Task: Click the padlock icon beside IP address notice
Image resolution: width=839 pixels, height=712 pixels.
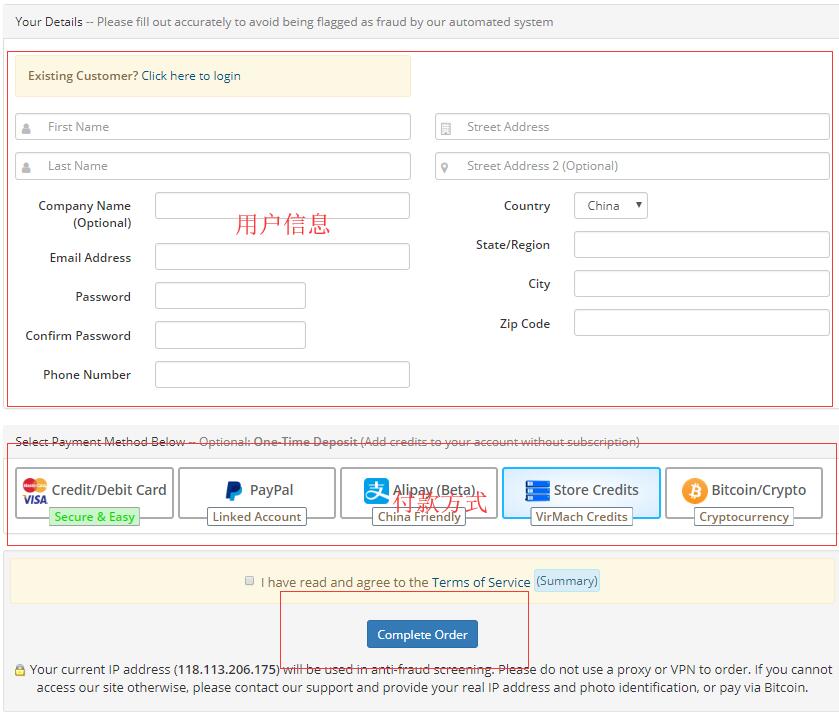Action: (20, 670)
